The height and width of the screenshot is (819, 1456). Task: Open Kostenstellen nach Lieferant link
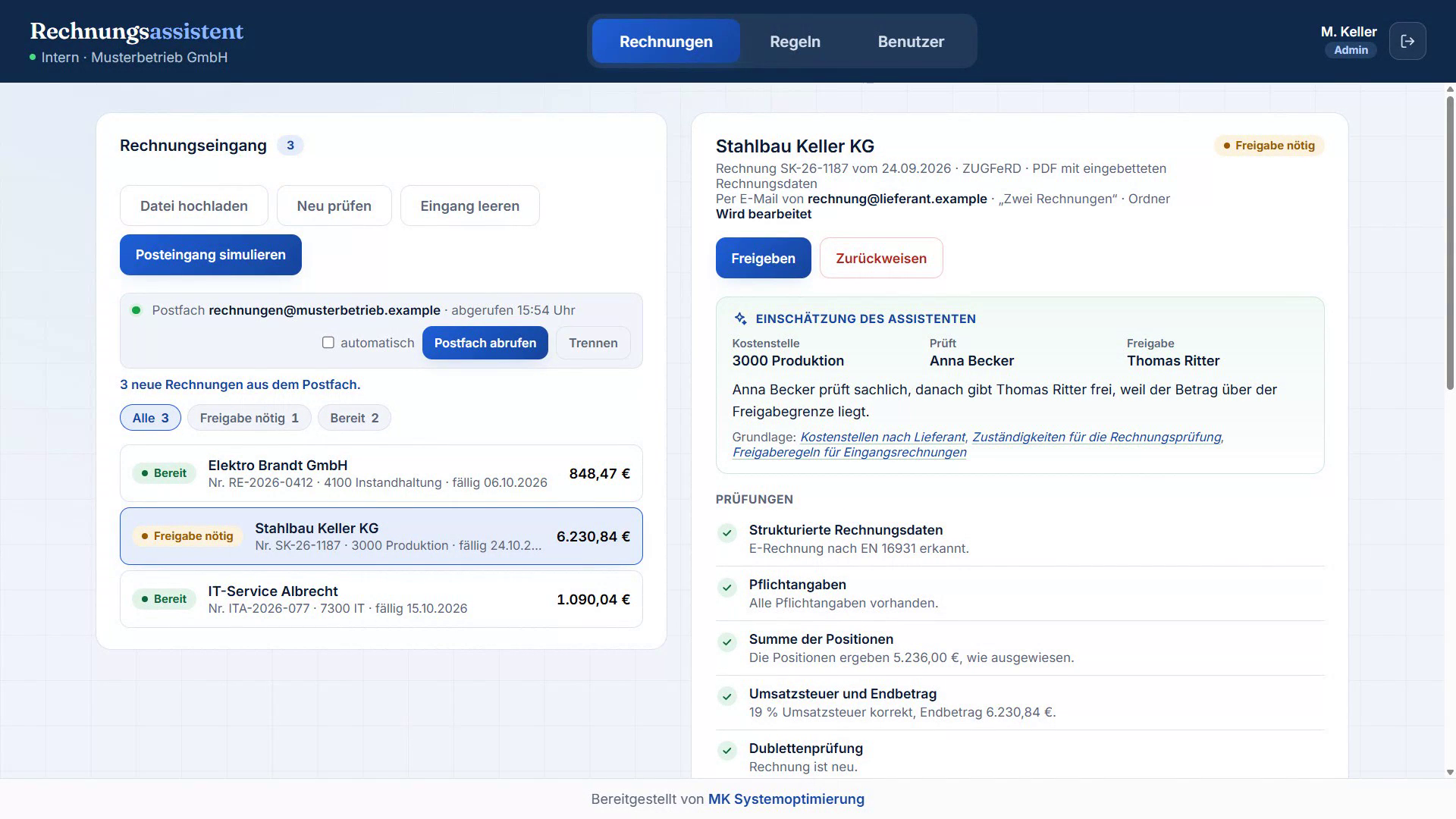click(883, 437)
